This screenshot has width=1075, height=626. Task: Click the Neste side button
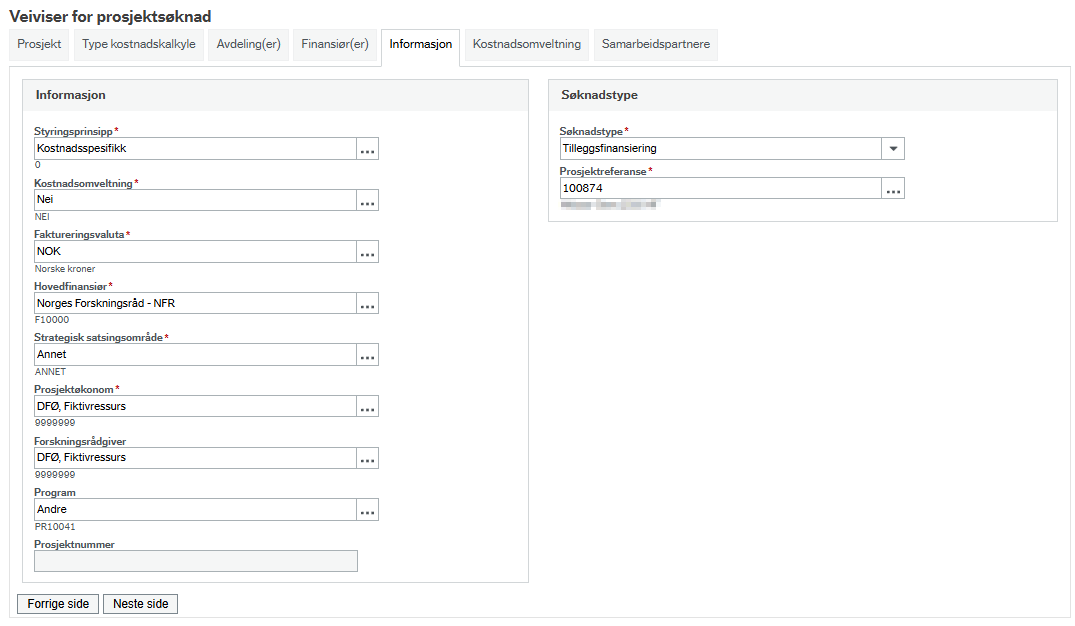pos(141,604)
